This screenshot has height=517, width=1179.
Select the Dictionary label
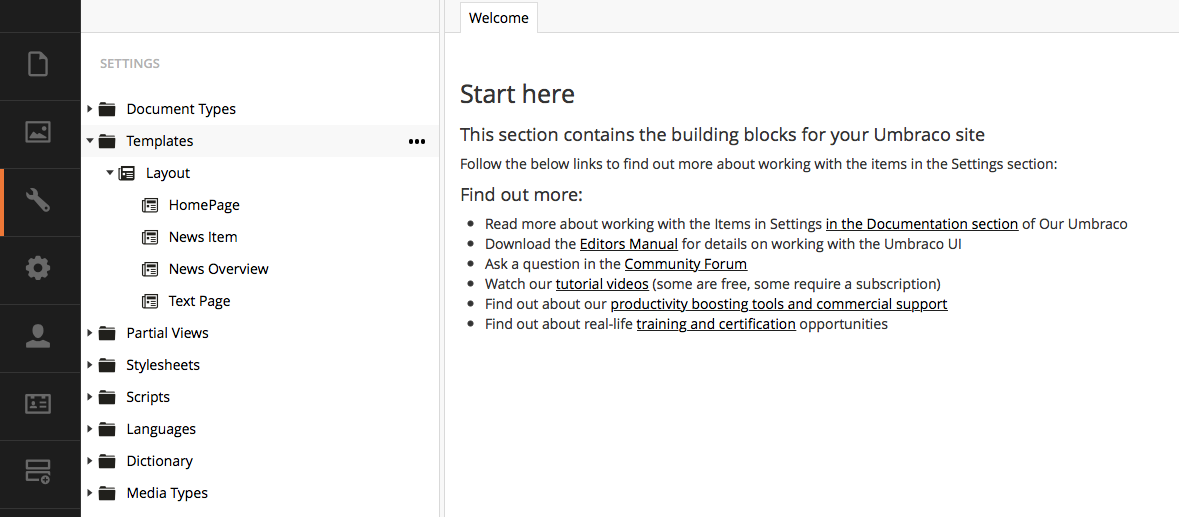pos(159,461)
